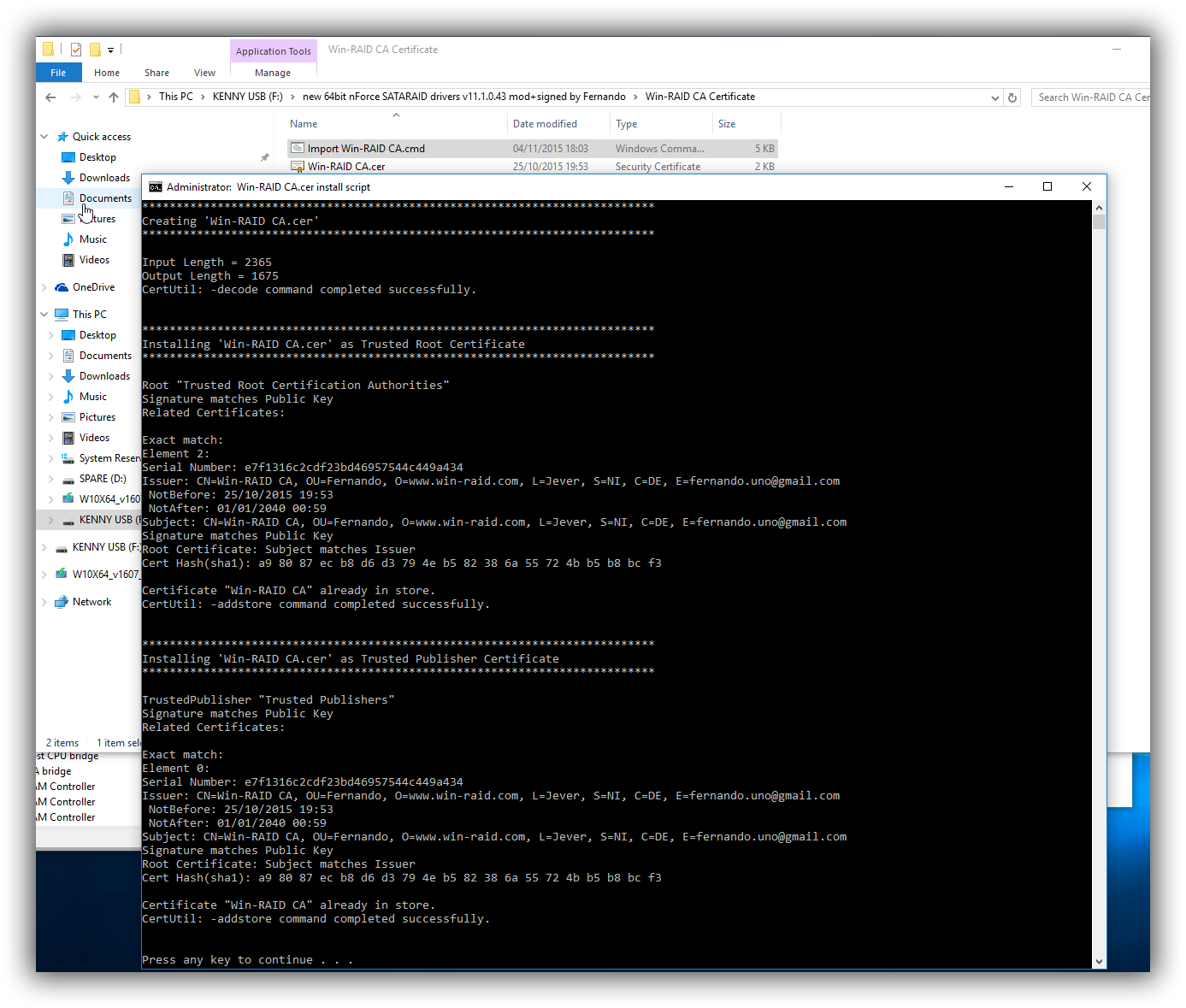Expand the SPARE (D:) drive node

coord(51,479)
